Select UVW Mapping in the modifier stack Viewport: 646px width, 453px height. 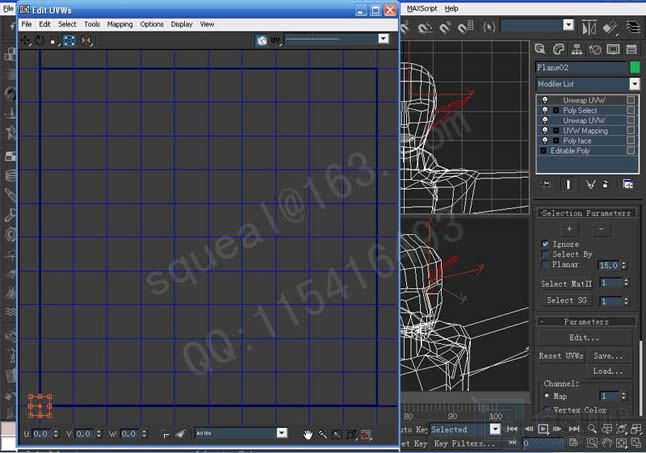[x=585, y=130]
